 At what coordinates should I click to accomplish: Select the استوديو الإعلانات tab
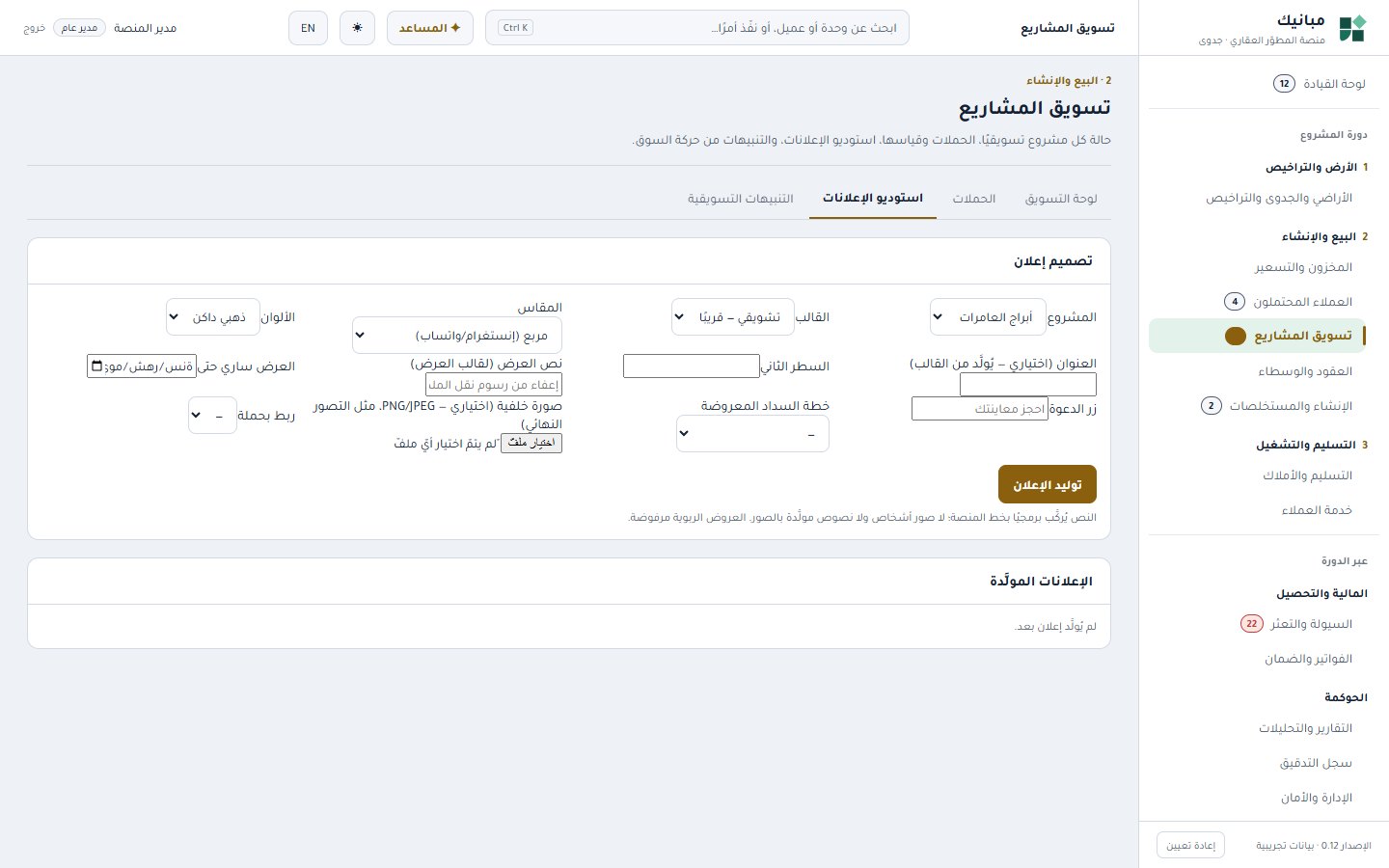(873, 199)
